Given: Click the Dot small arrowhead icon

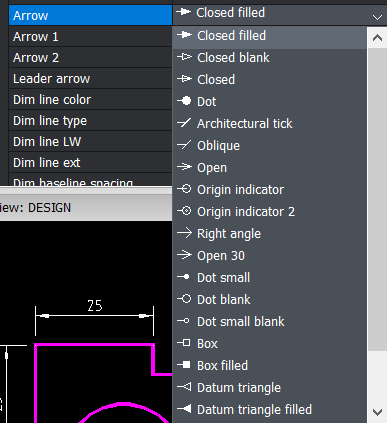Looking at the screenshot, I should coord(184,277).
